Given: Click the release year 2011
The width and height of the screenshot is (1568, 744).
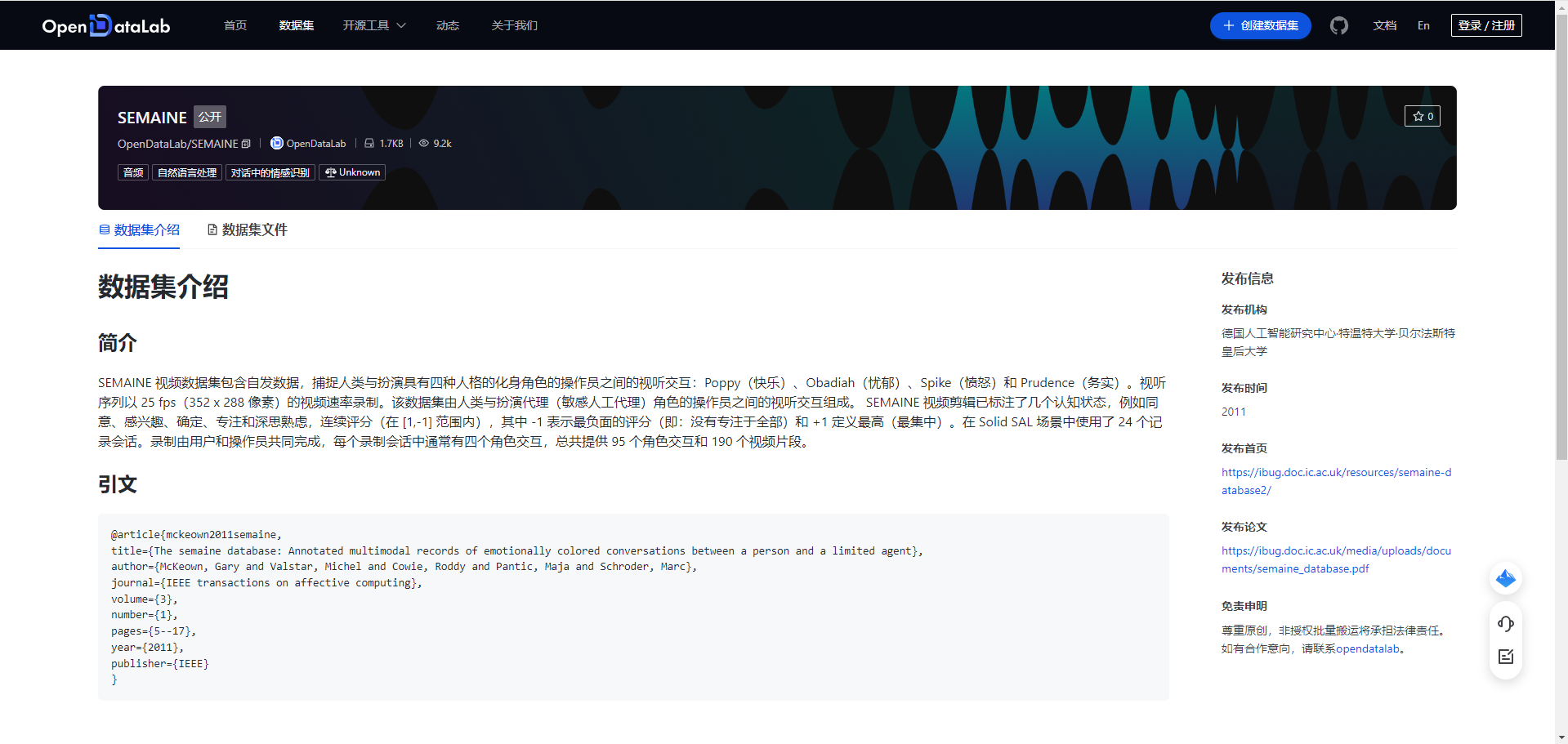Looking at the screenshot, I should pyautogui.click(x=1234, y=412).
